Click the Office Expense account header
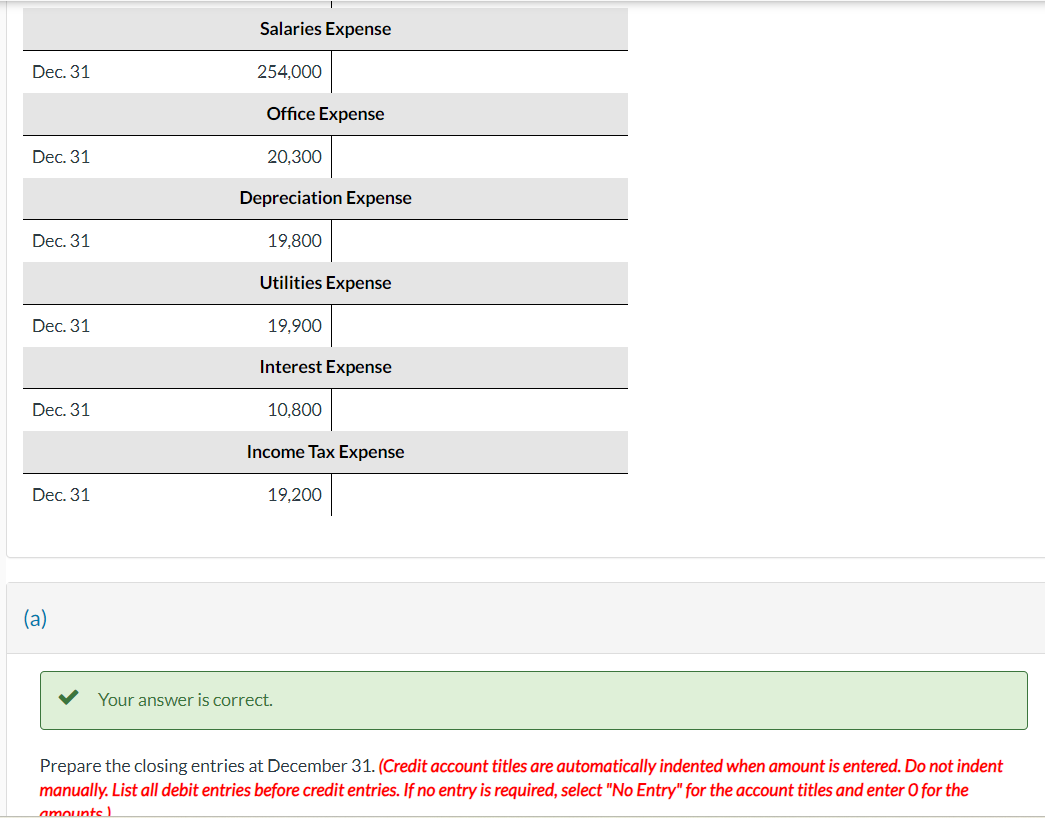The width and height of the screenshot is (1045, 818). coord(325,113)
